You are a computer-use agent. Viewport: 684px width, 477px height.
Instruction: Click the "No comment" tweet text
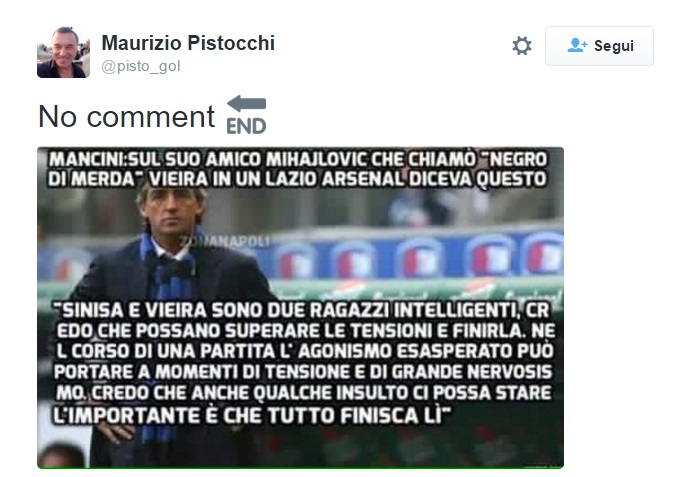pyautogui.click(x=127, y=117)
